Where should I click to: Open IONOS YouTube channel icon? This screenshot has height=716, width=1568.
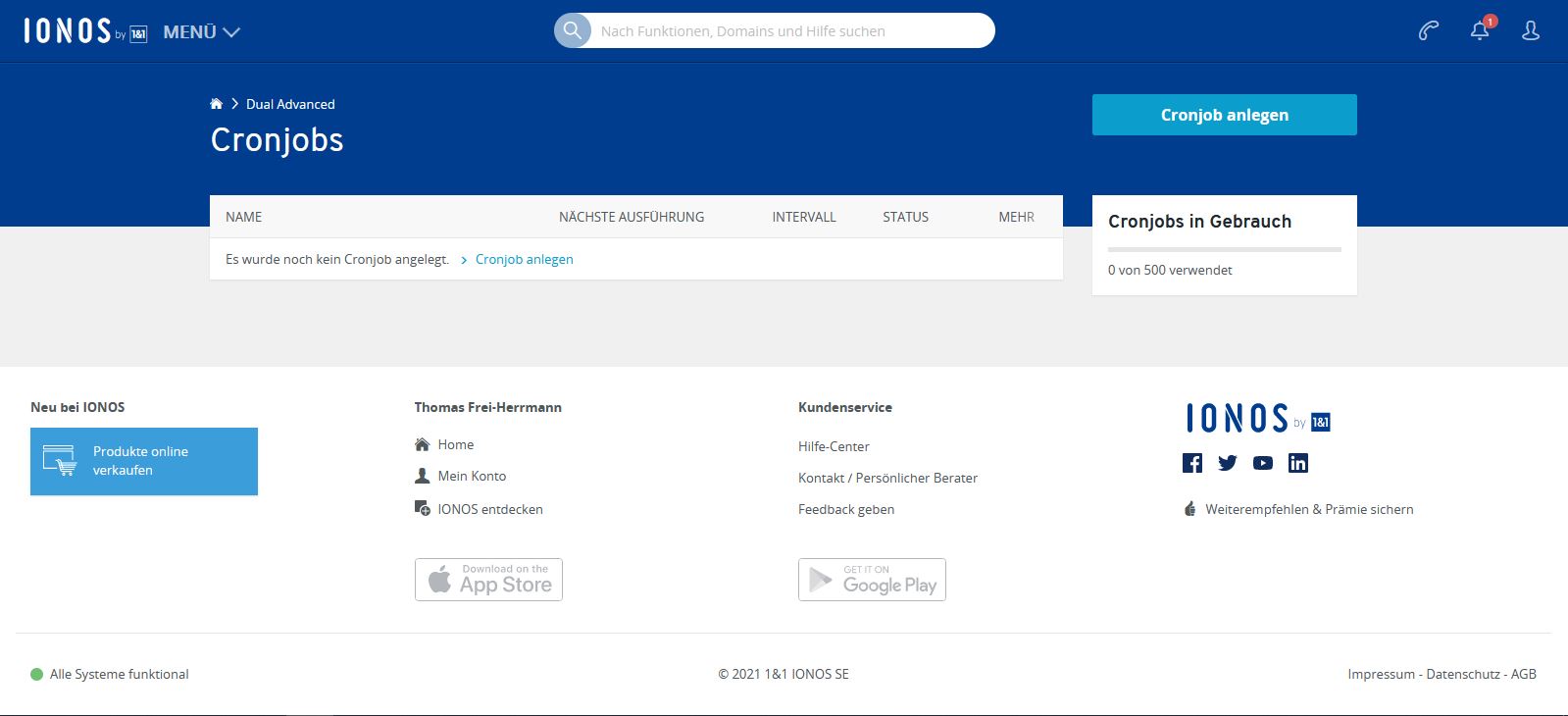coord(1263,463)
